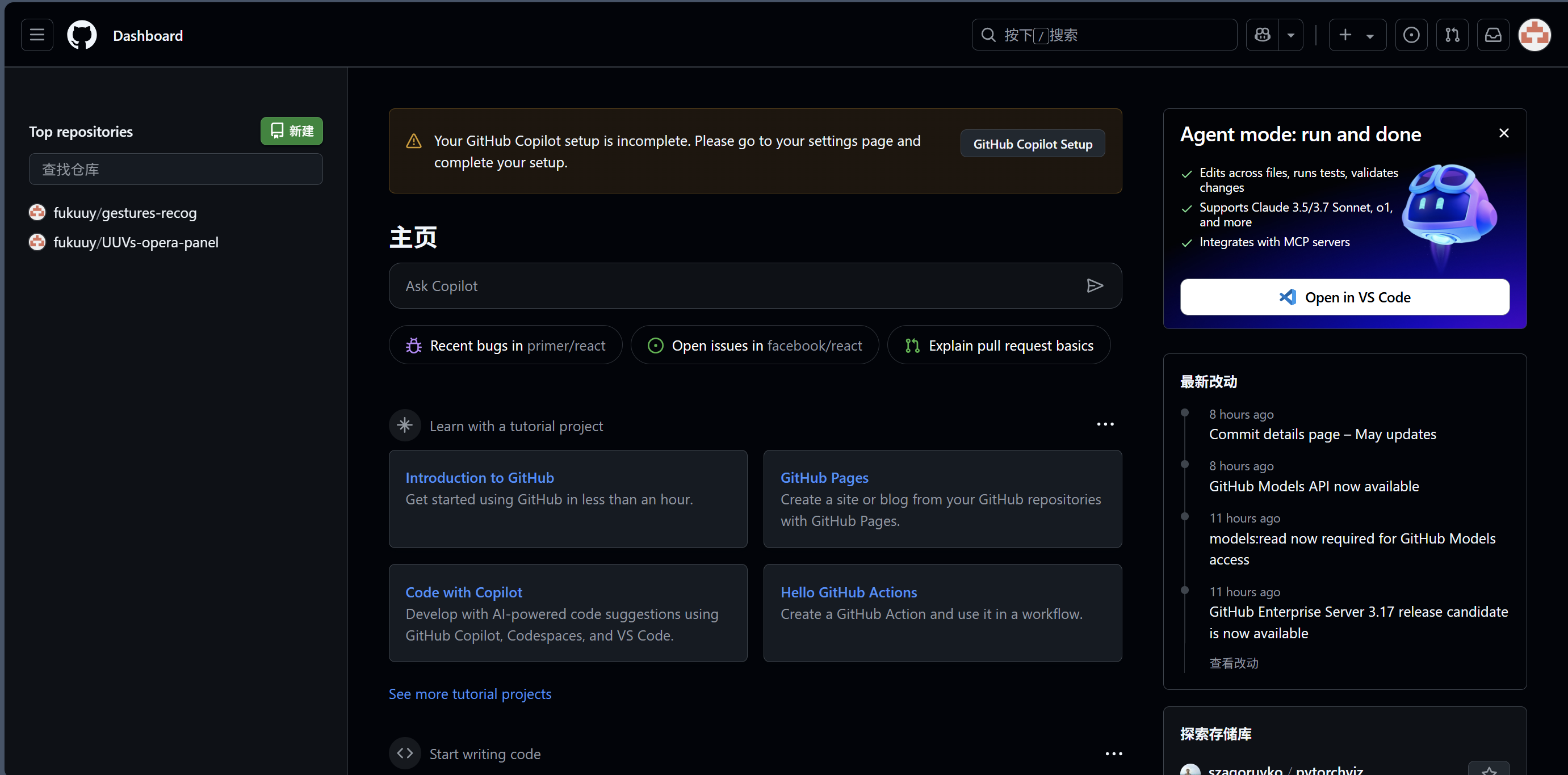Click the Copilot icon in the header
The width and height of the screenshot is (1568, 775).
(x=1263, y=35)
